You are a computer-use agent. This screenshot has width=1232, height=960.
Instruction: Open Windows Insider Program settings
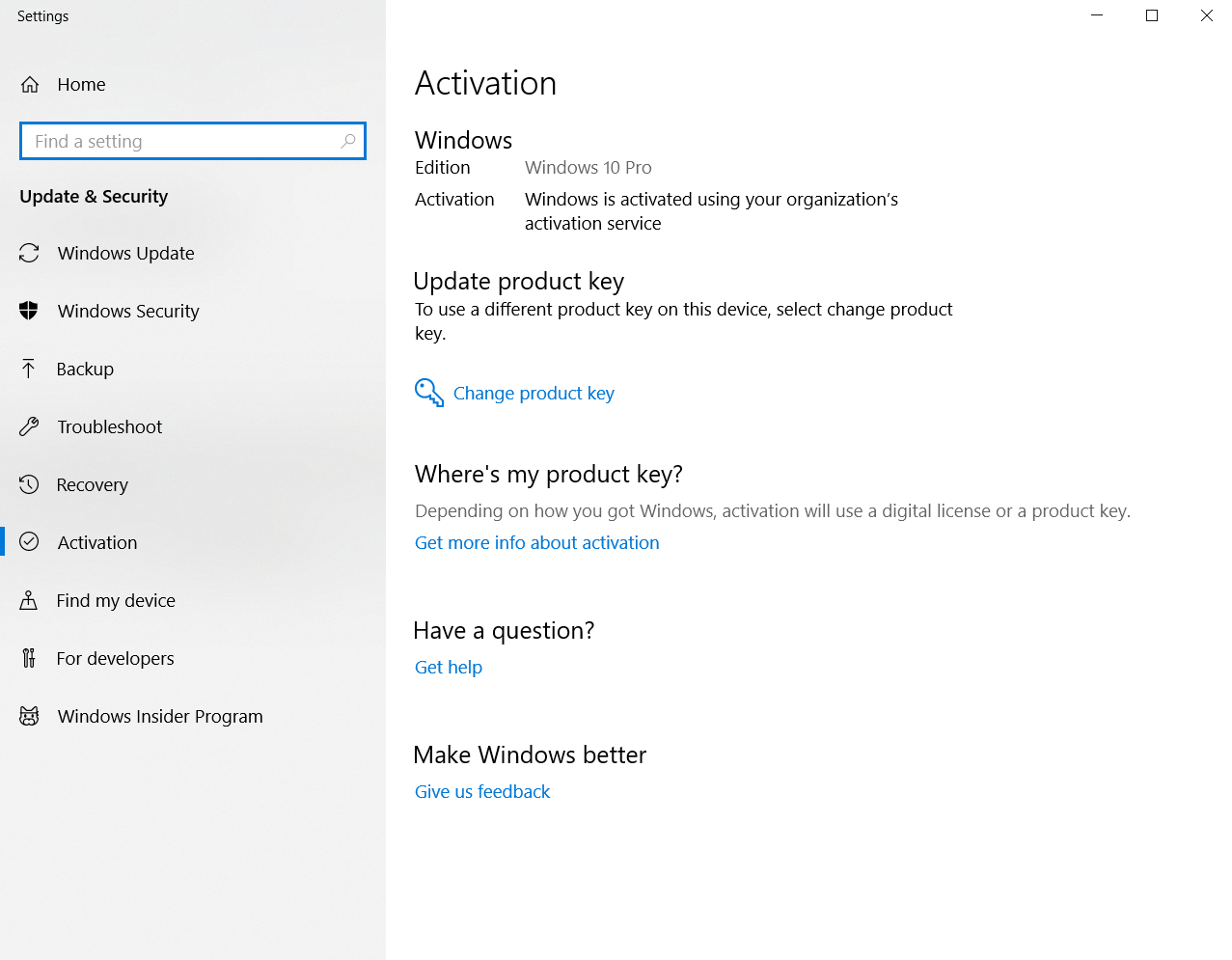tap(193, 716)
